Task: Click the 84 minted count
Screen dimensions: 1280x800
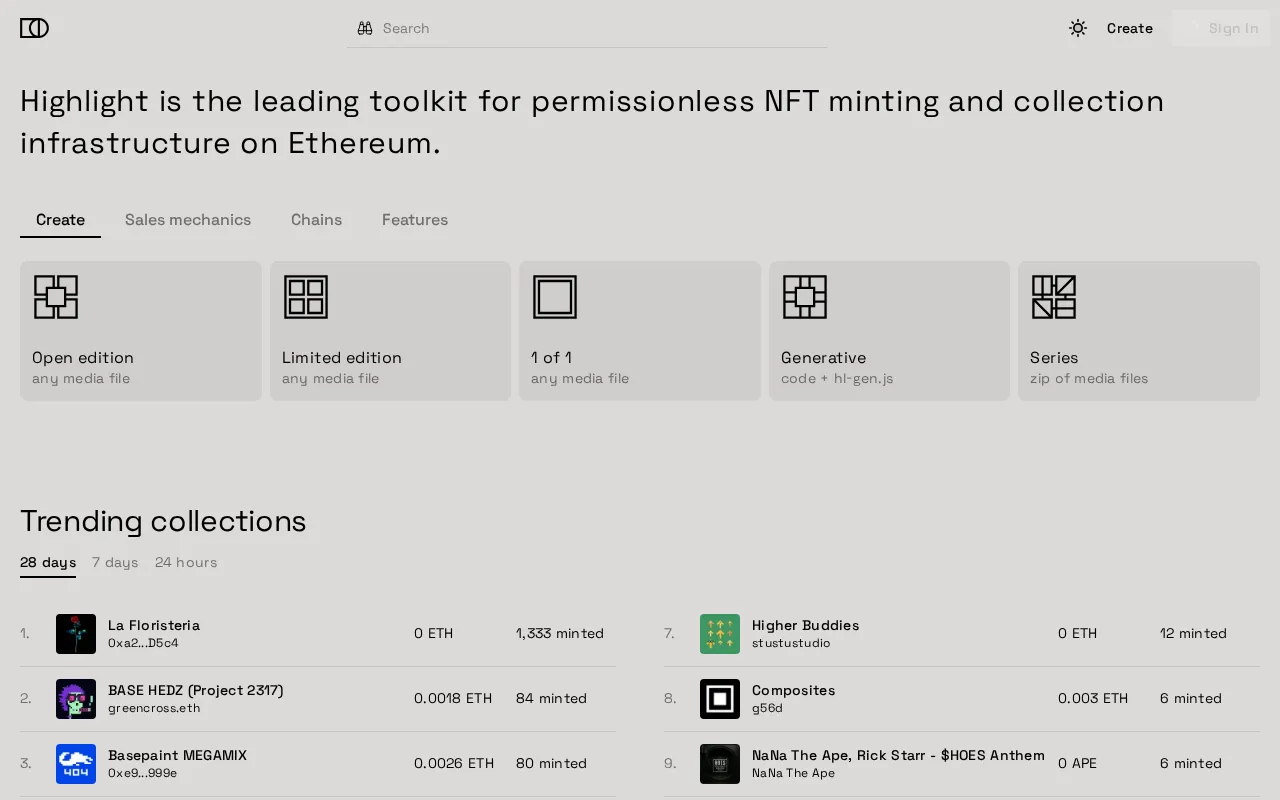Action: click(551, 699)
